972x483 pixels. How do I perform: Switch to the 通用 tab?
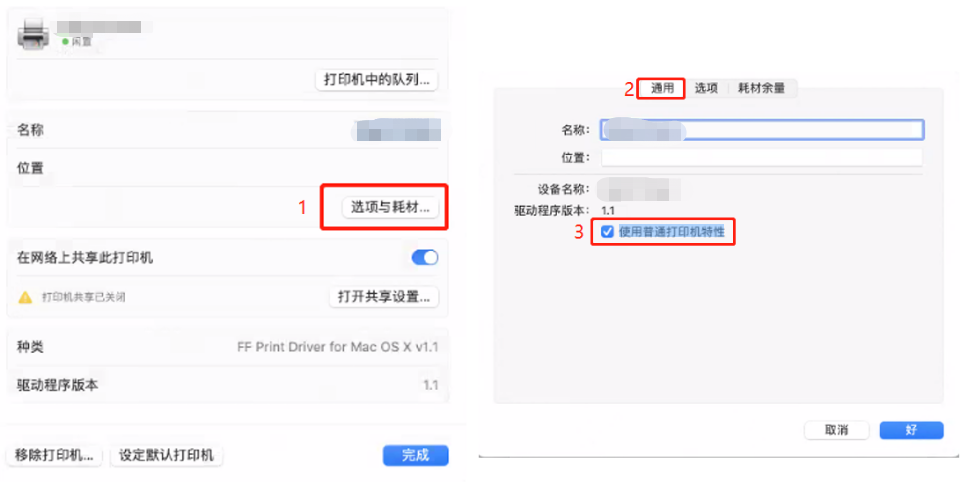coord(662,88)
